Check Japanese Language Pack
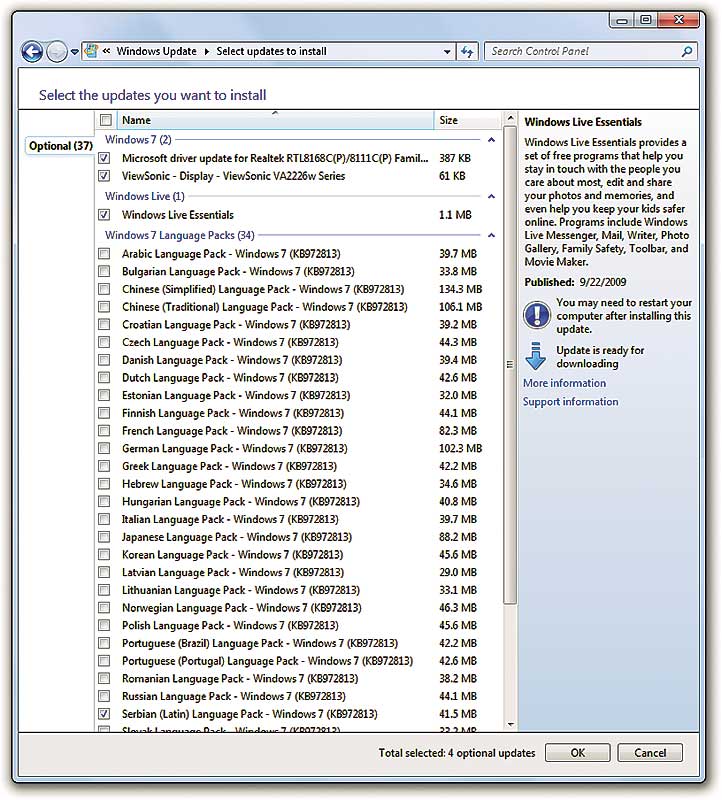The image size is (722, 800). click(104, 537)
